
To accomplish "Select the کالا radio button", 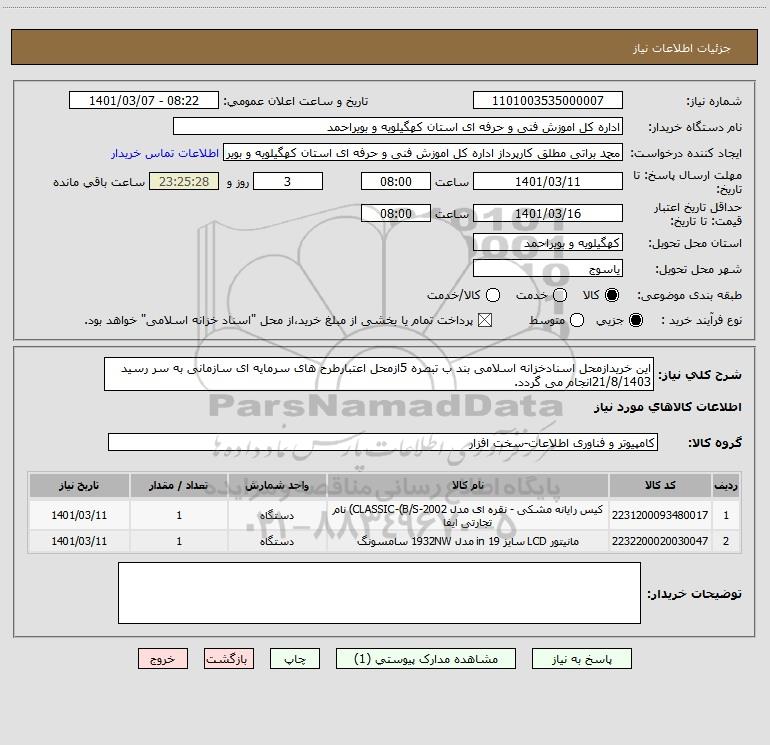I will pyautogui.click(x=612, y=295).
